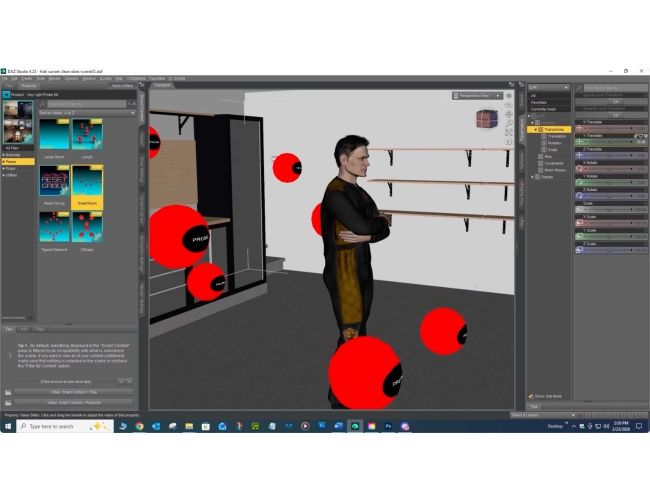Click the X Rotate icon

point(579,169)
